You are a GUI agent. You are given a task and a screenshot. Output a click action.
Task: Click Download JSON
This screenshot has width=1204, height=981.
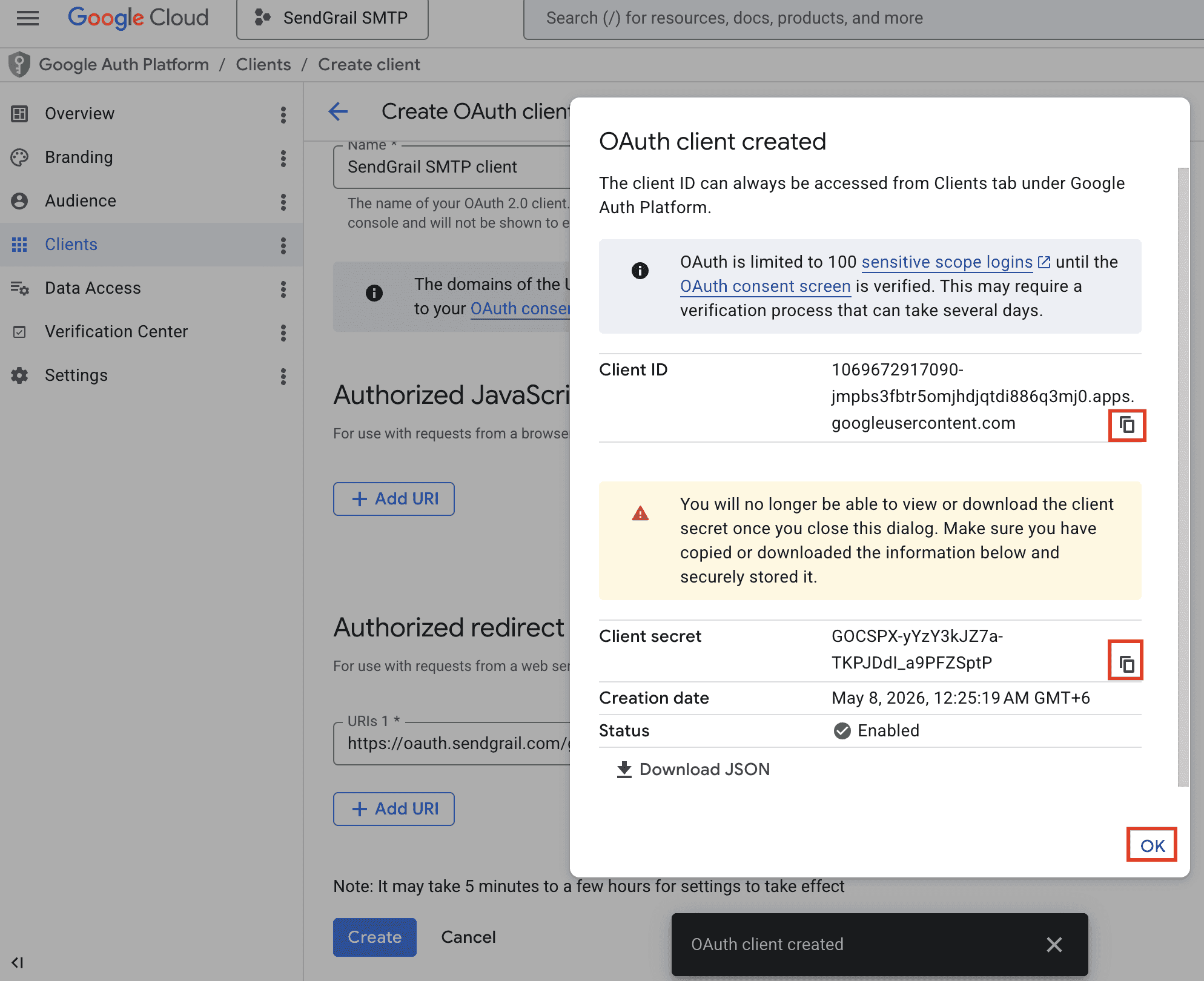(693, 770)
